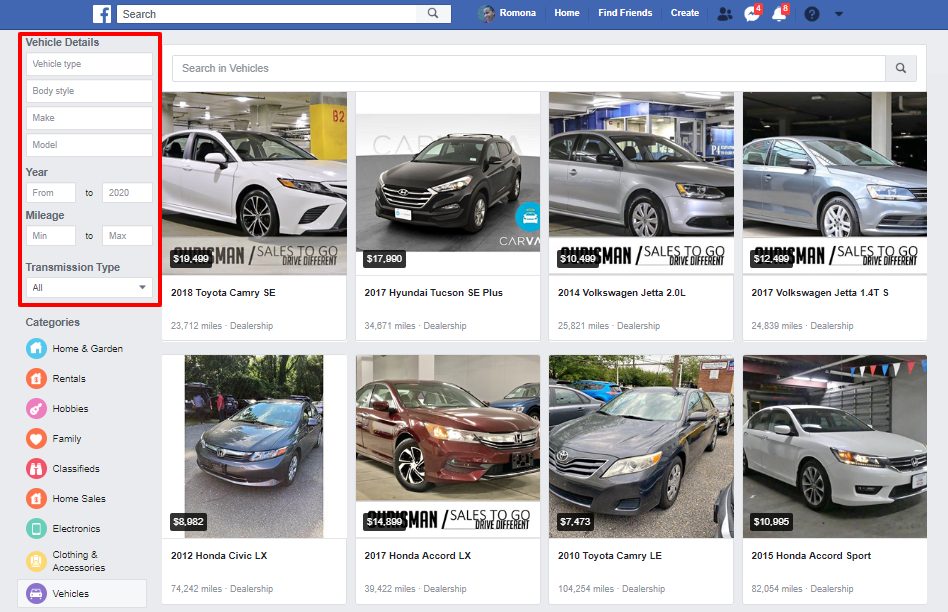Click the Search in Vehicles magnifier button

tap(901, 68)
